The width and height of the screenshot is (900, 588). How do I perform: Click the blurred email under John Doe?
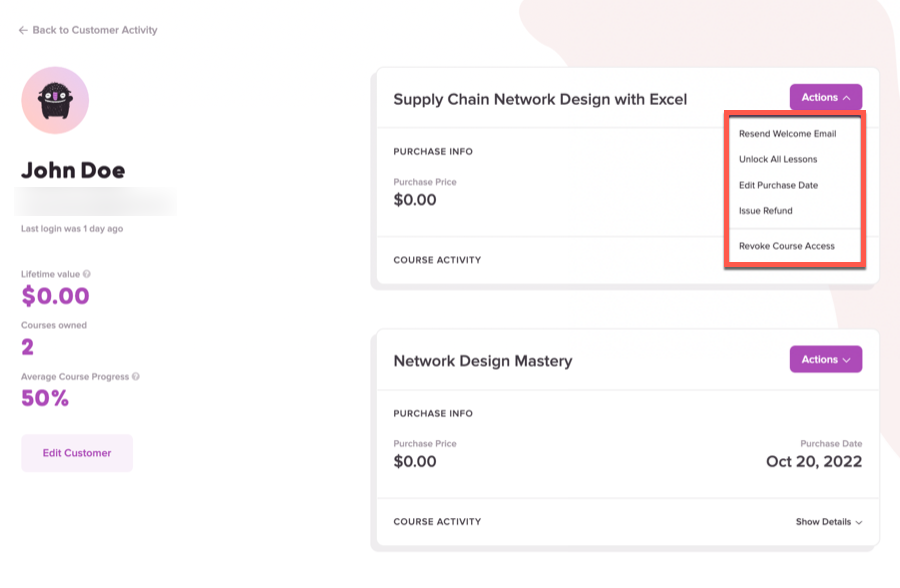pos(95,202)
